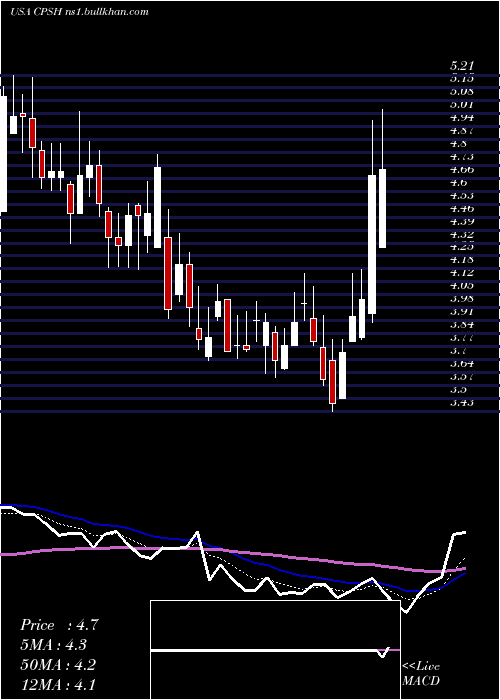Click the '5MA : 4.3' readout
The image size is (500, 700).
[54, 645]
